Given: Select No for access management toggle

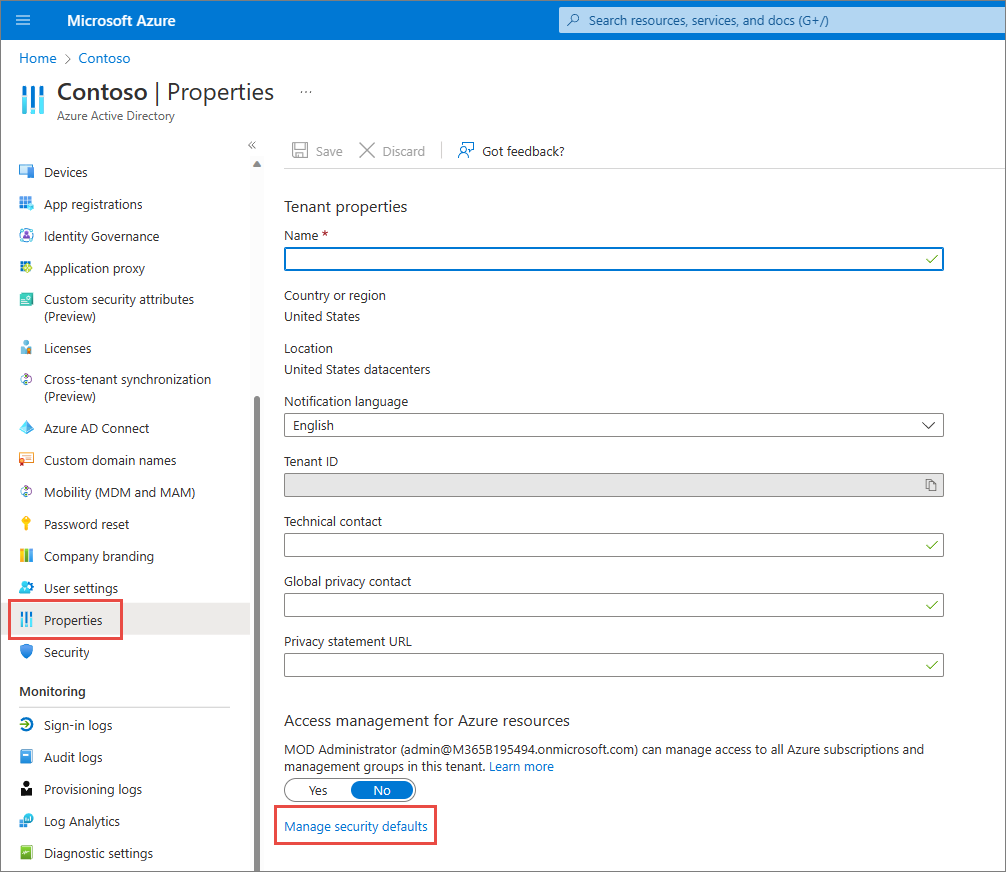Looking at the screenshot, I should [382, 791].
